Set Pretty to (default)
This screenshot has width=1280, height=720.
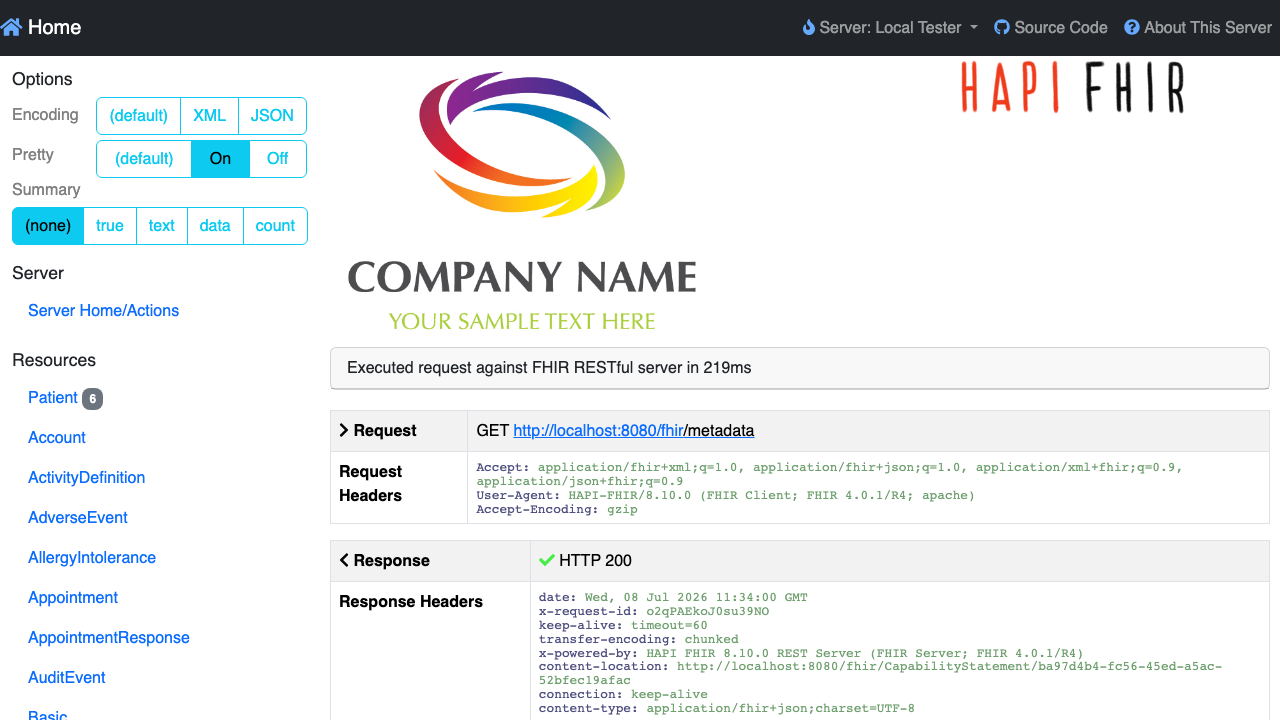pyautogui.click(x=144, y=158)
